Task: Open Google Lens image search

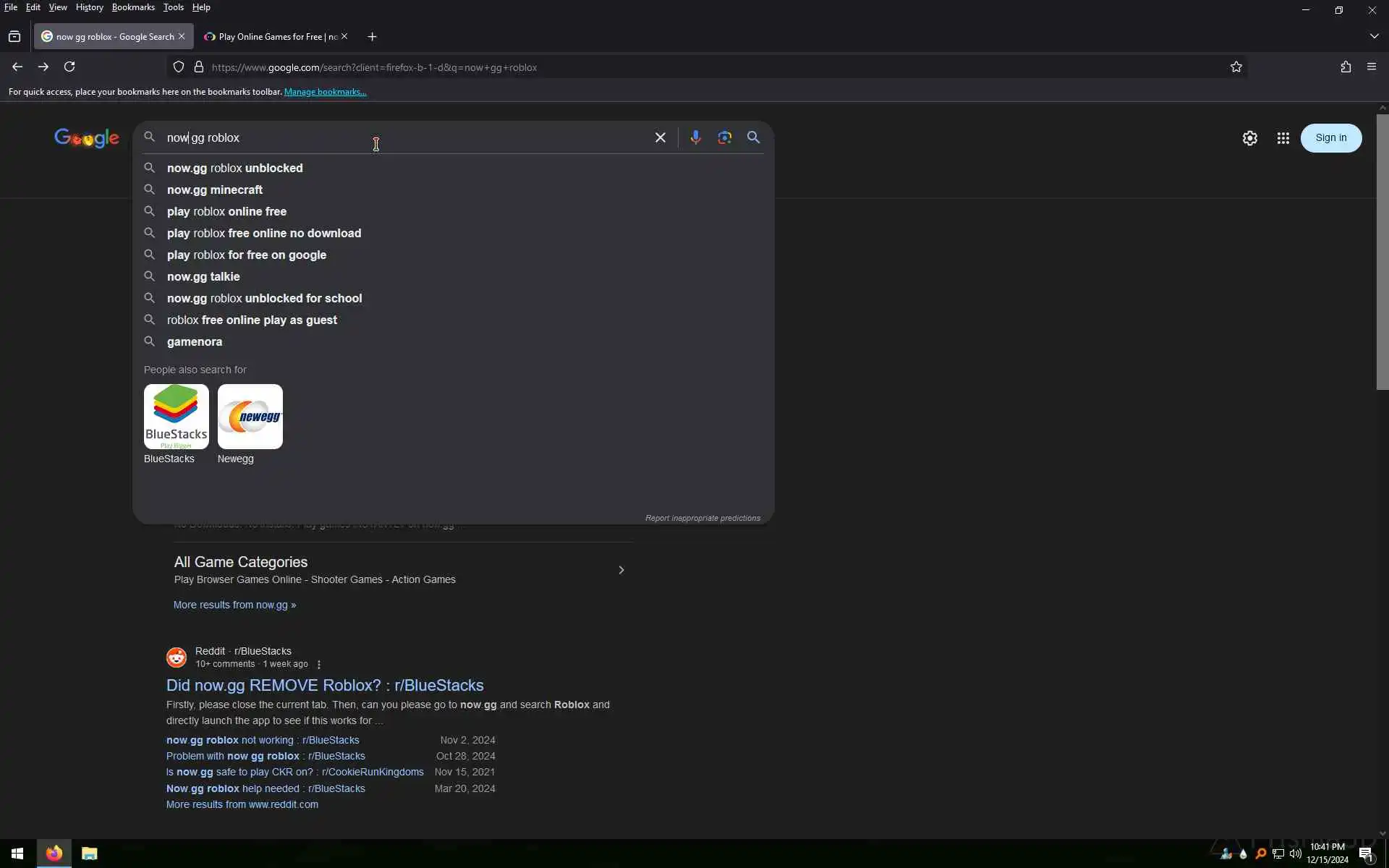Action: point(724,137)
